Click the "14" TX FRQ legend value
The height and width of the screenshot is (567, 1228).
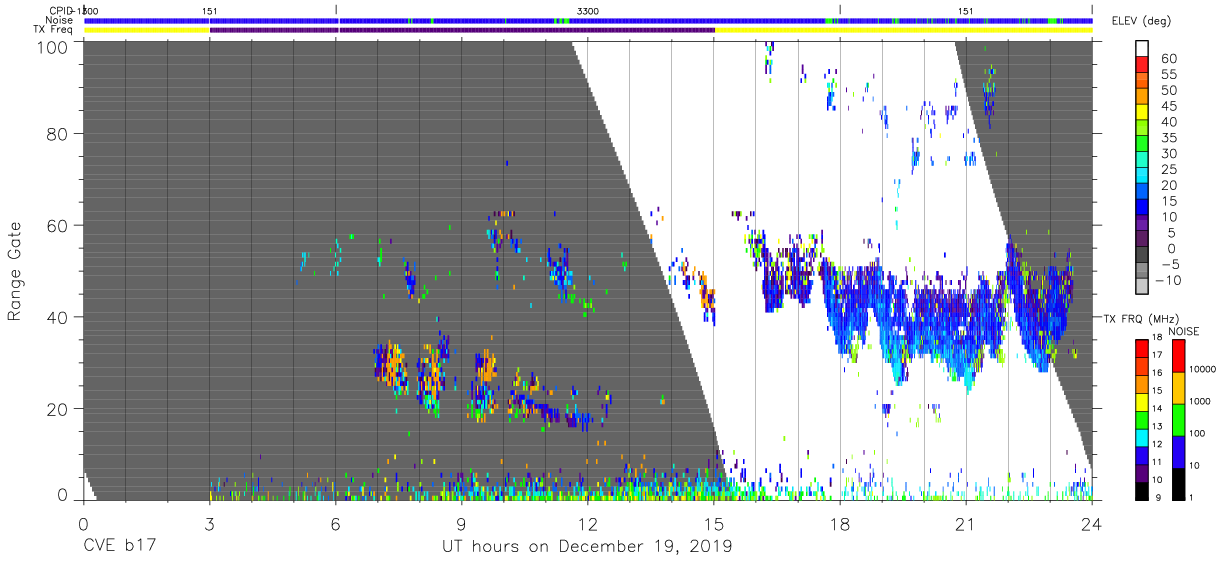(x=1157, y=409)
